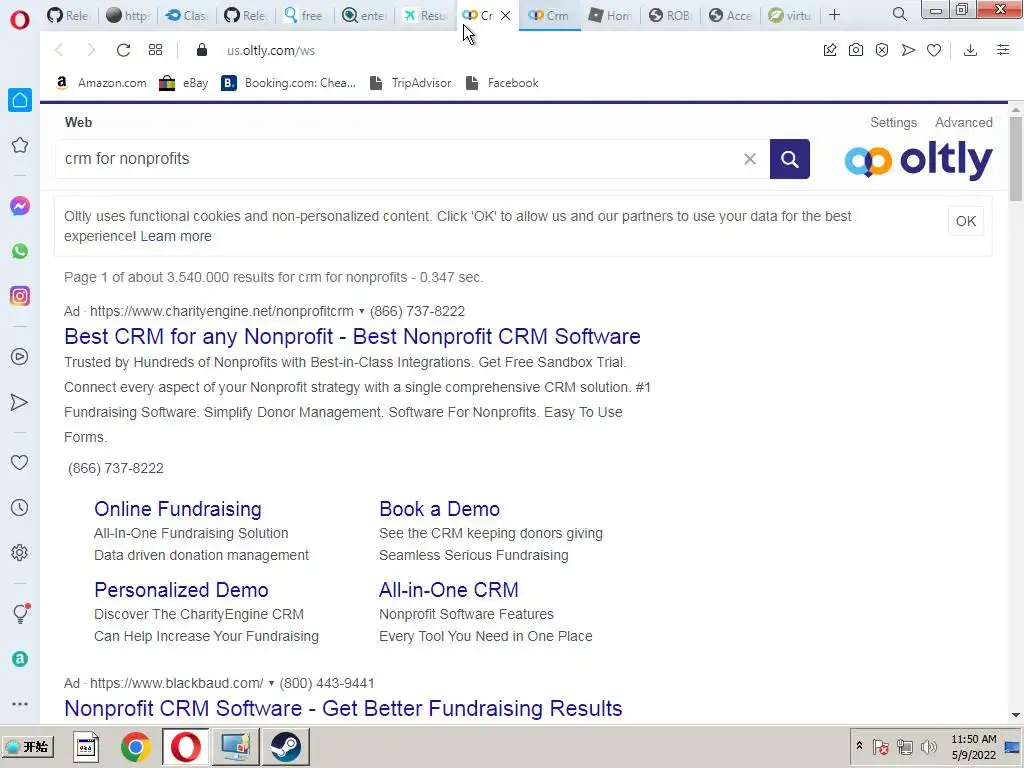Open Learn more cookie link
The image size is (1024, 768).
(176, 236)
